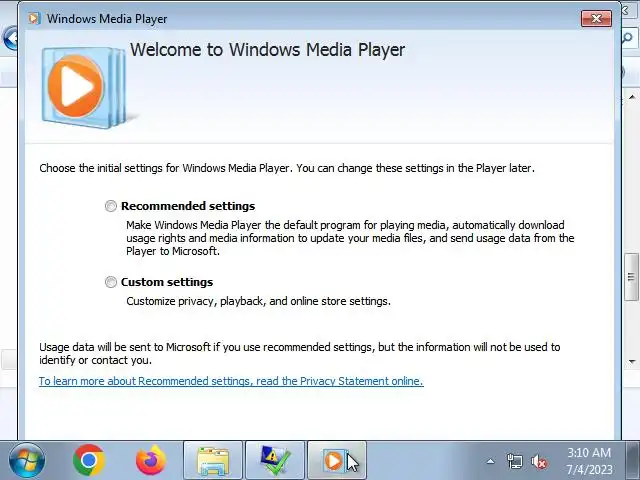
Task: Open Windows Explorer folder taskbar icon
Action: coord(213,460)
